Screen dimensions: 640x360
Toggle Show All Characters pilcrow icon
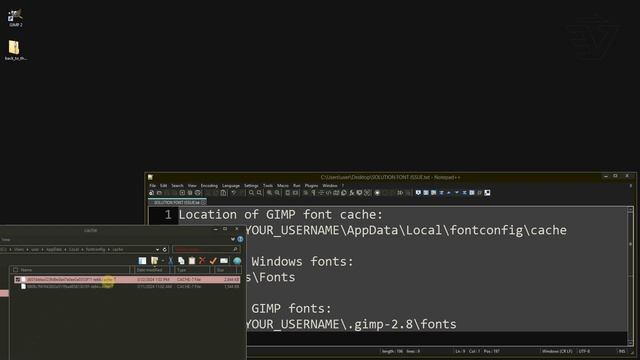point(313,193)
